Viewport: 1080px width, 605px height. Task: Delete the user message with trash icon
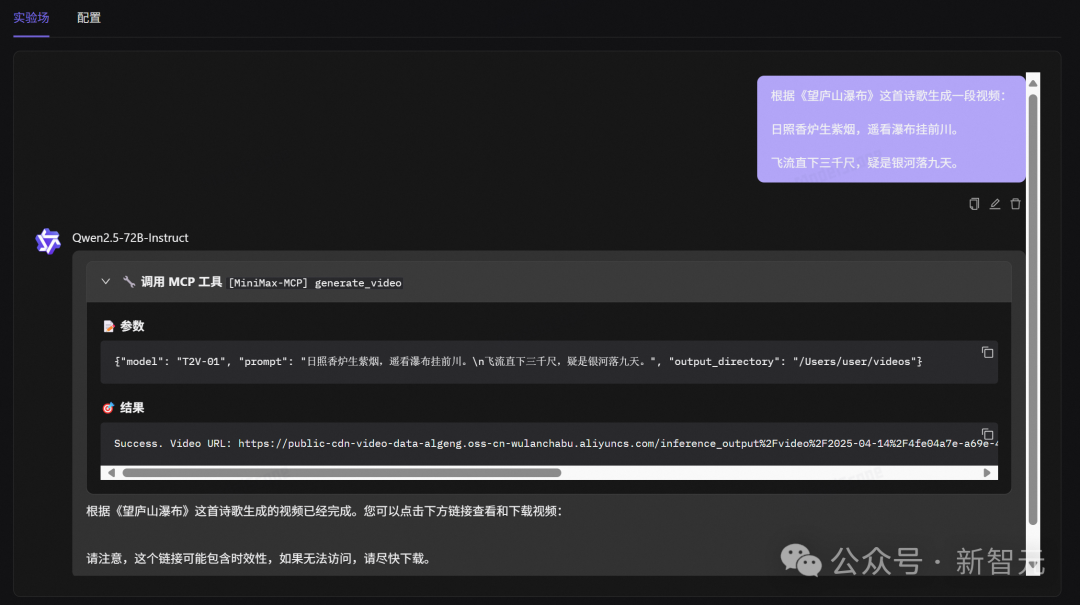(x=1015, y=204)
